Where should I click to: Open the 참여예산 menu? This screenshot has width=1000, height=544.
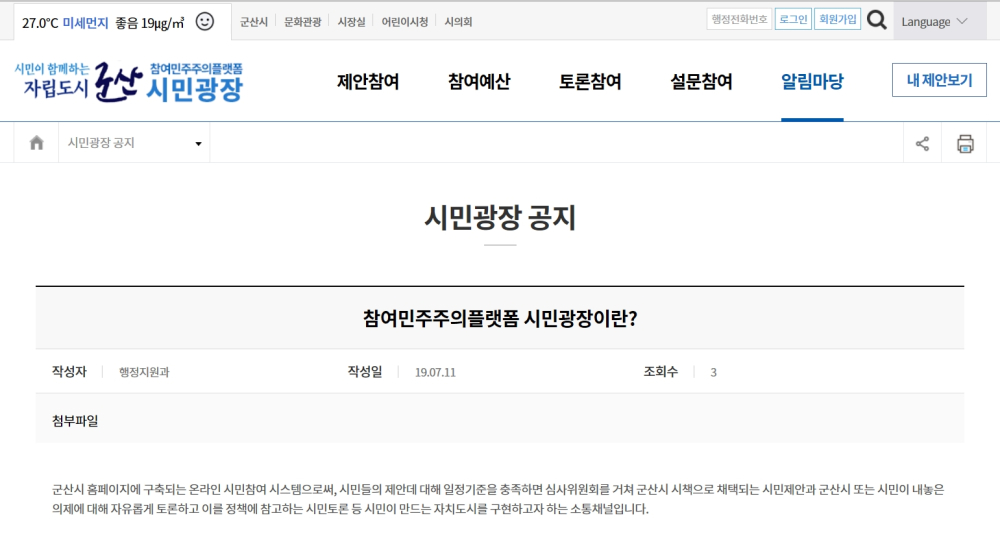tap(479, 82)
